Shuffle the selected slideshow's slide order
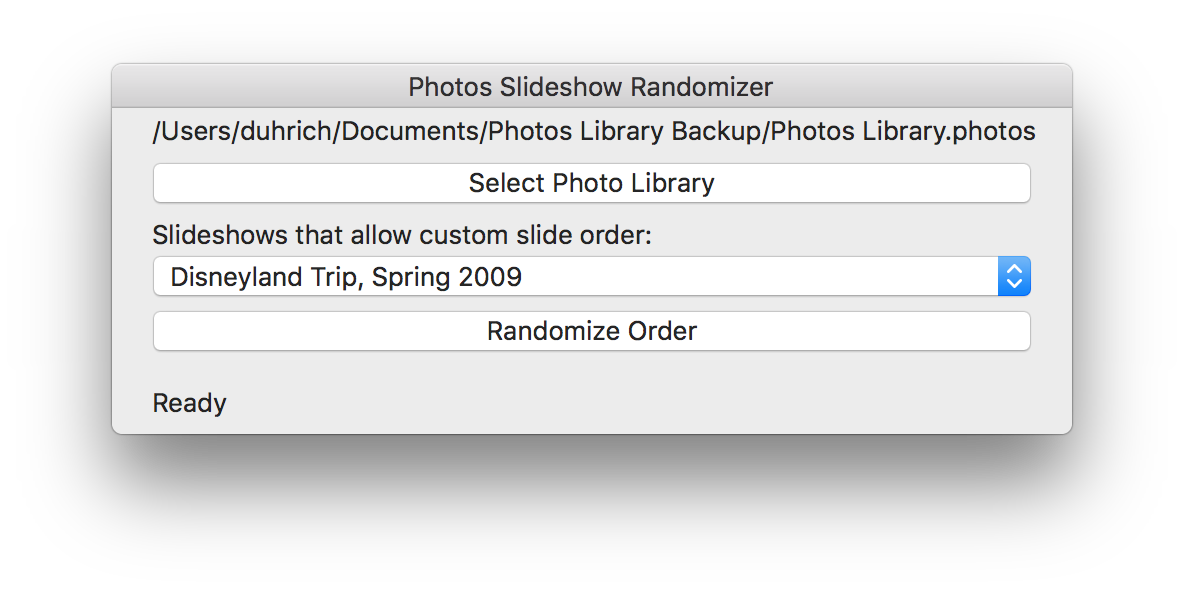Image resolution: width=1184 pixels, height=594 pixels. pyautogui.click(x=591, y=331)
